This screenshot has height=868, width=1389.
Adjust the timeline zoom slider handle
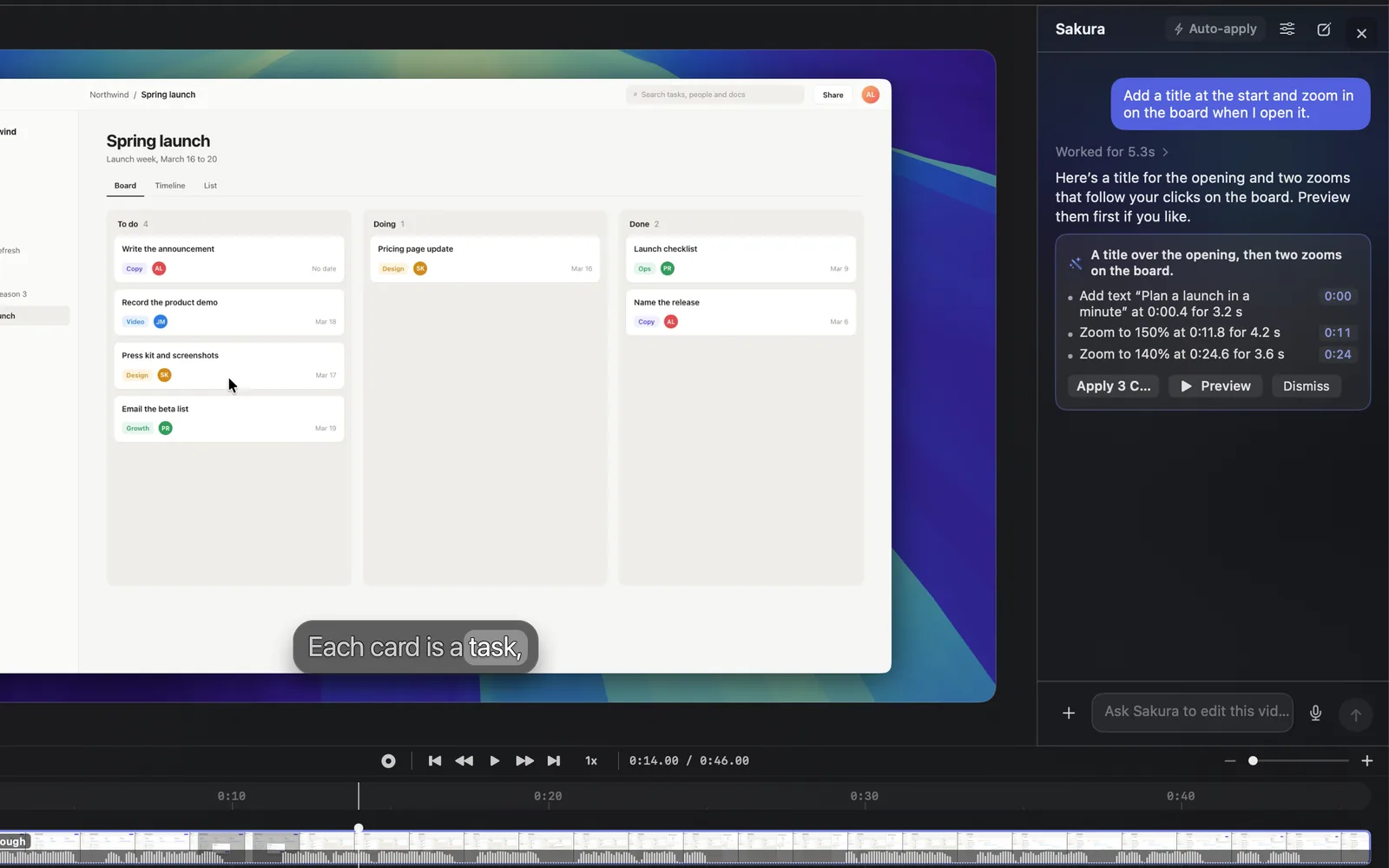coord(1253,761)
